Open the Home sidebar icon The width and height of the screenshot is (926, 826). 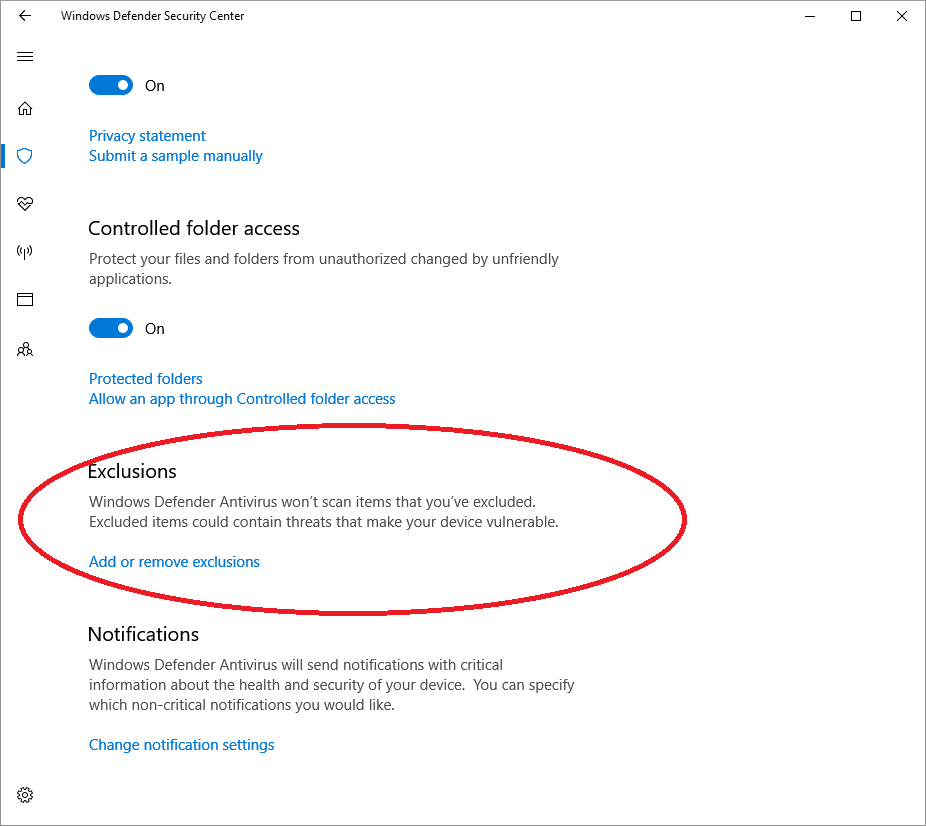point(25,108)
